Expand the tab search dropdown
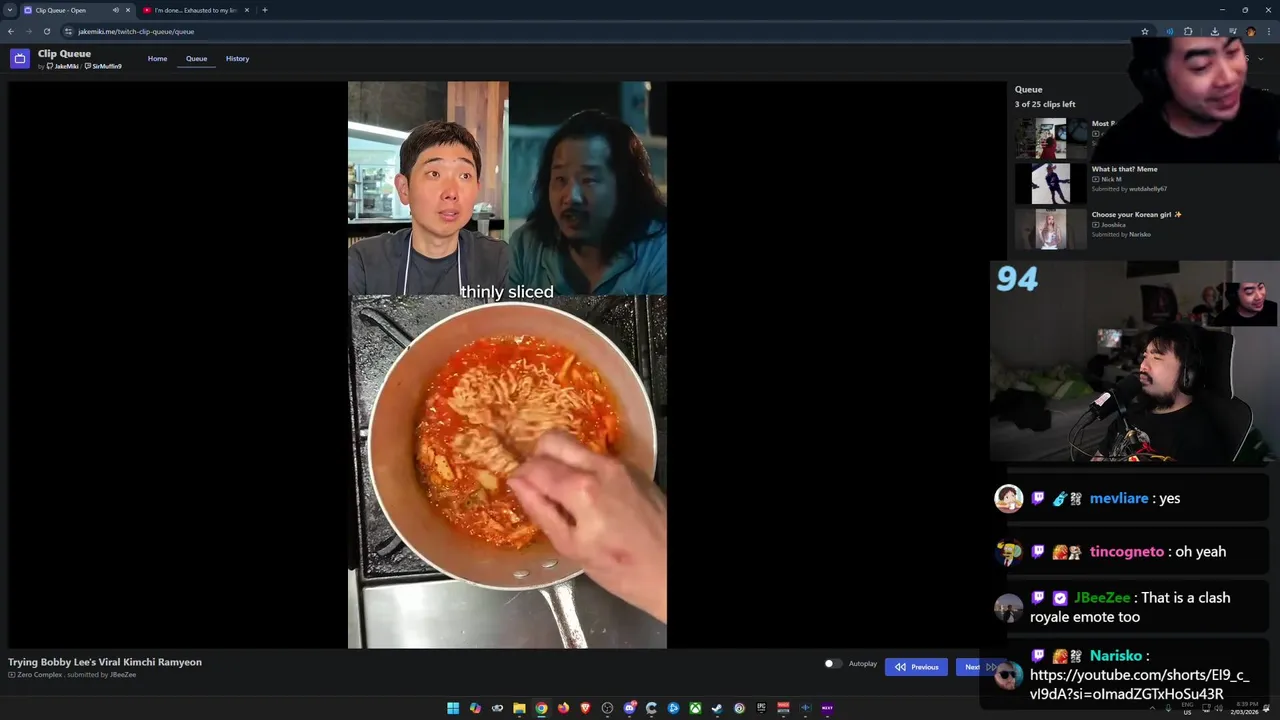The width and height of the screenshot is (1280, 720). pyautogui.click(x=9, y=10)
